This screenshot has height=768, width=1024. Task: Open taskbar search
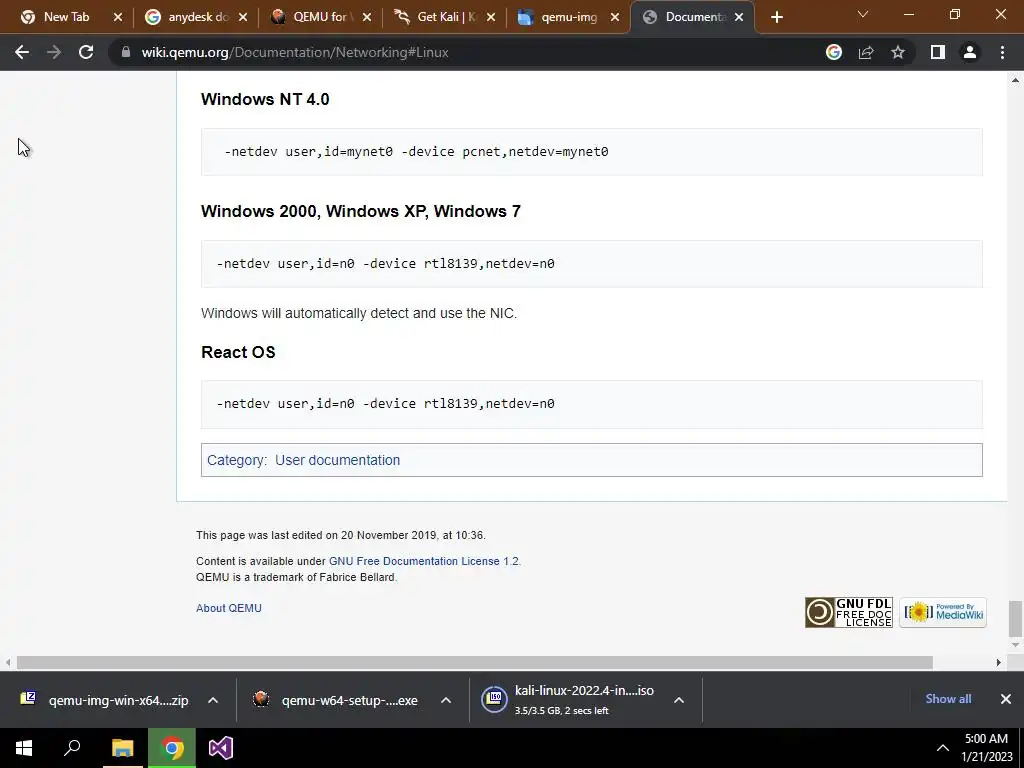pyautogui.click(x=72, y=748)
